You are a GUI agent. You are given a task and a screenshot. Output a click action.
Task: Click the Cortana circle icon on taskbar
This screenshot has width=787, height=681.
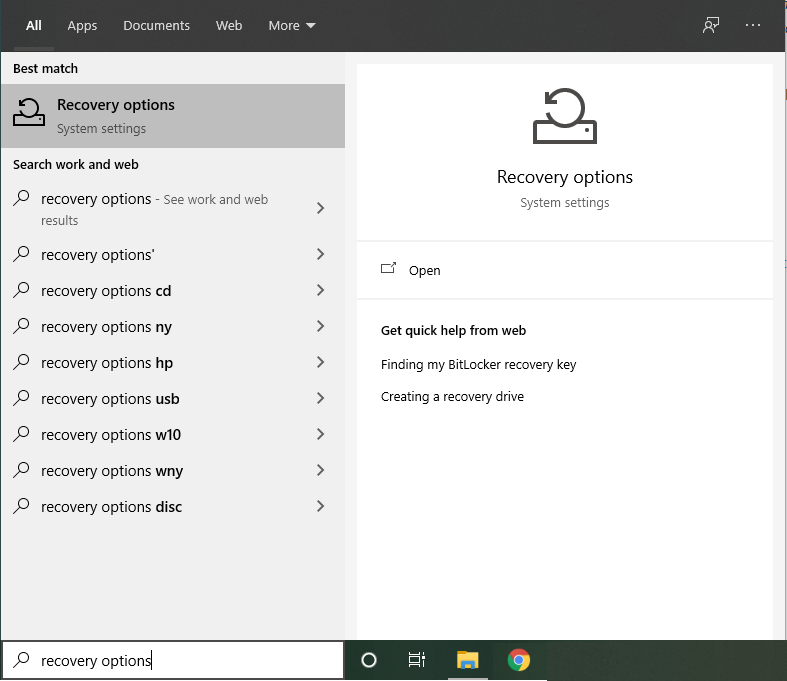368,660
